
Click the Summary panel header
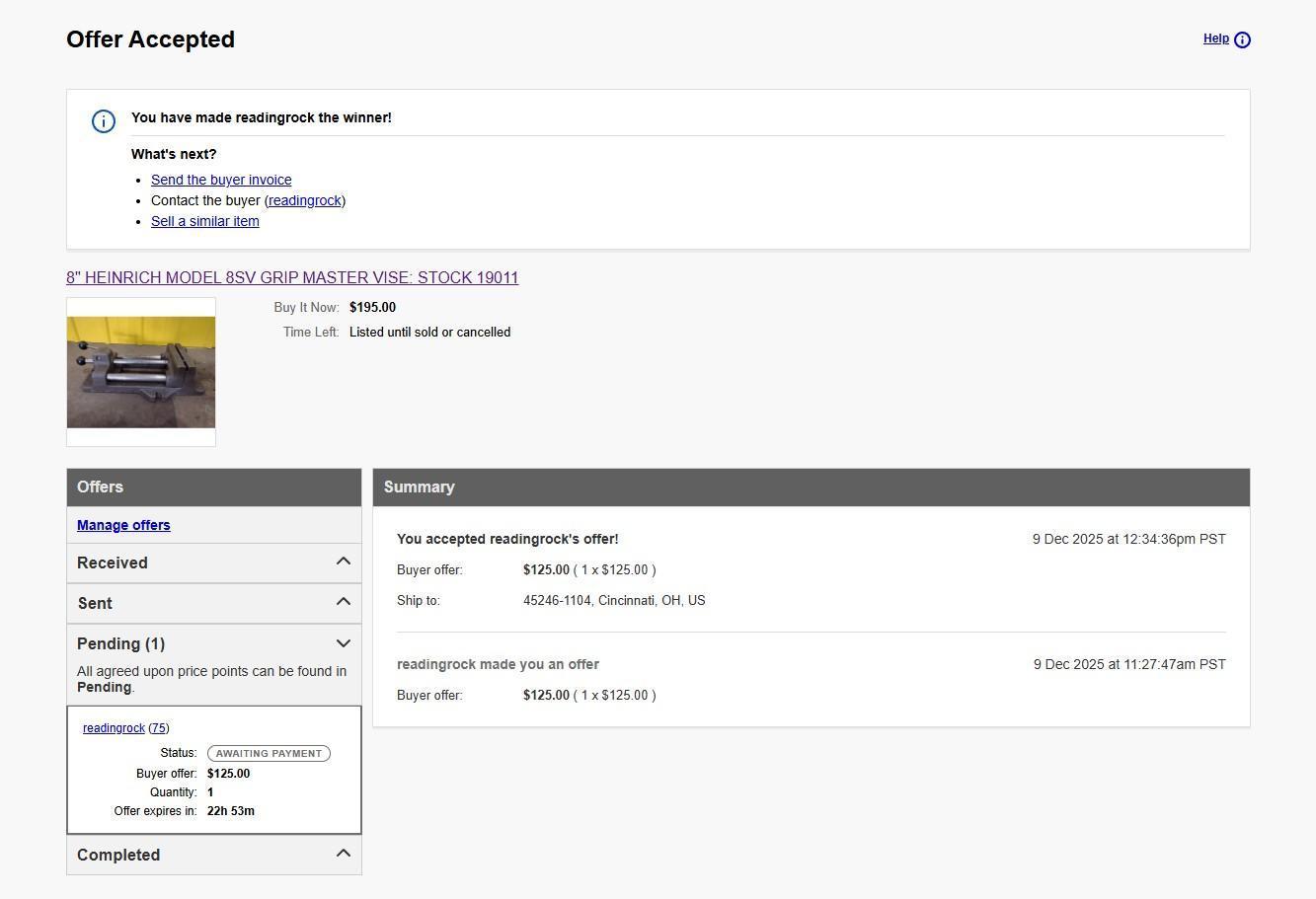pyautogui.click(x=811, y=487)
